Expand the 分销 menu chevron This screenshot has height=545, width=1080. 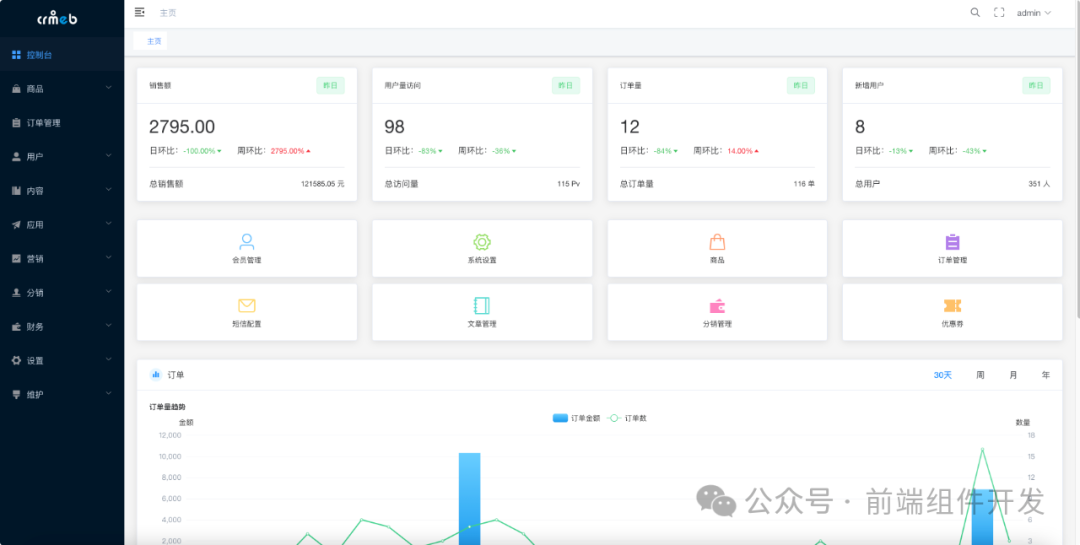click(108, 291)
